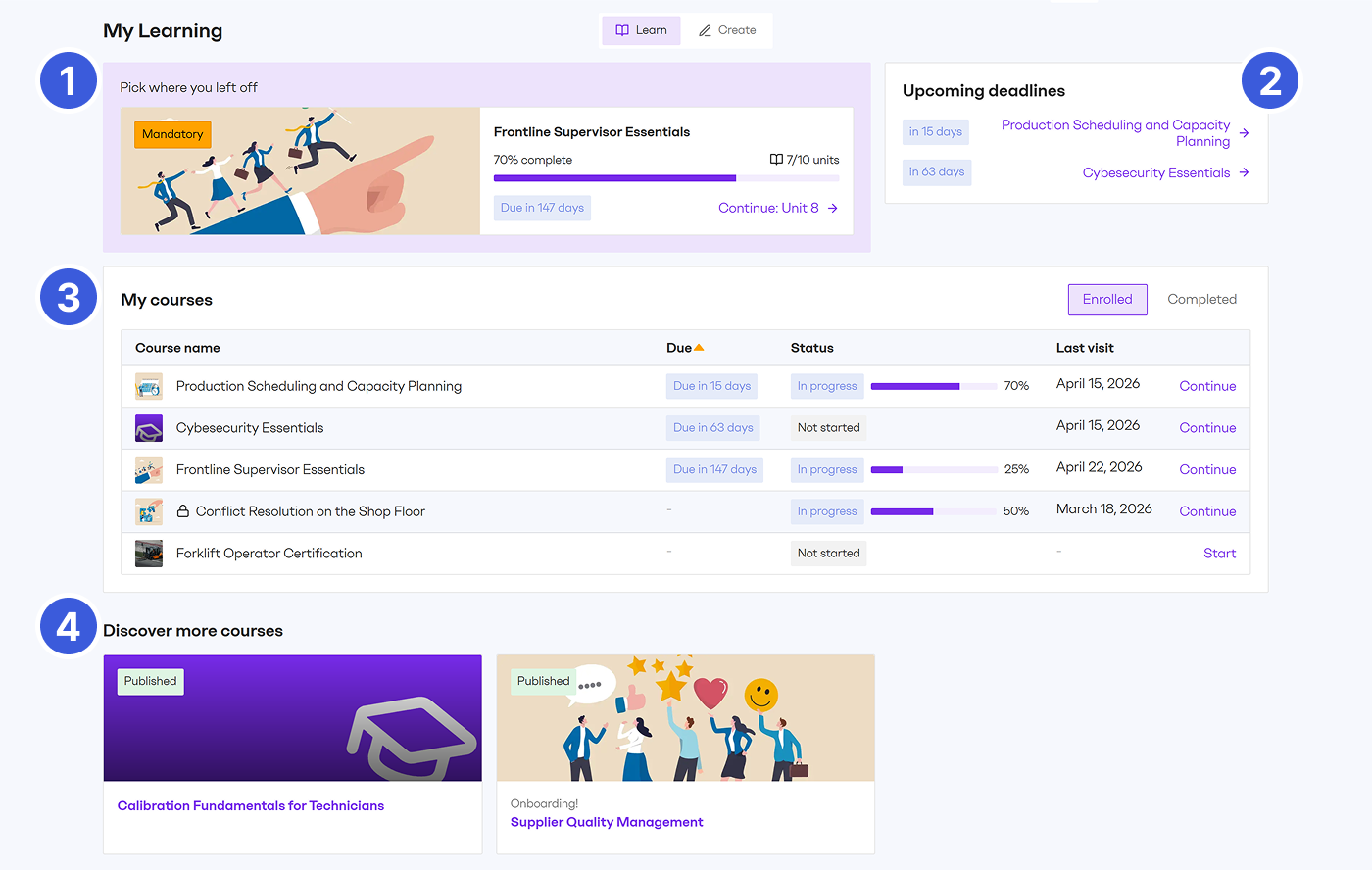
Task: Sort the table by Due column header
Action: point(678,348)
